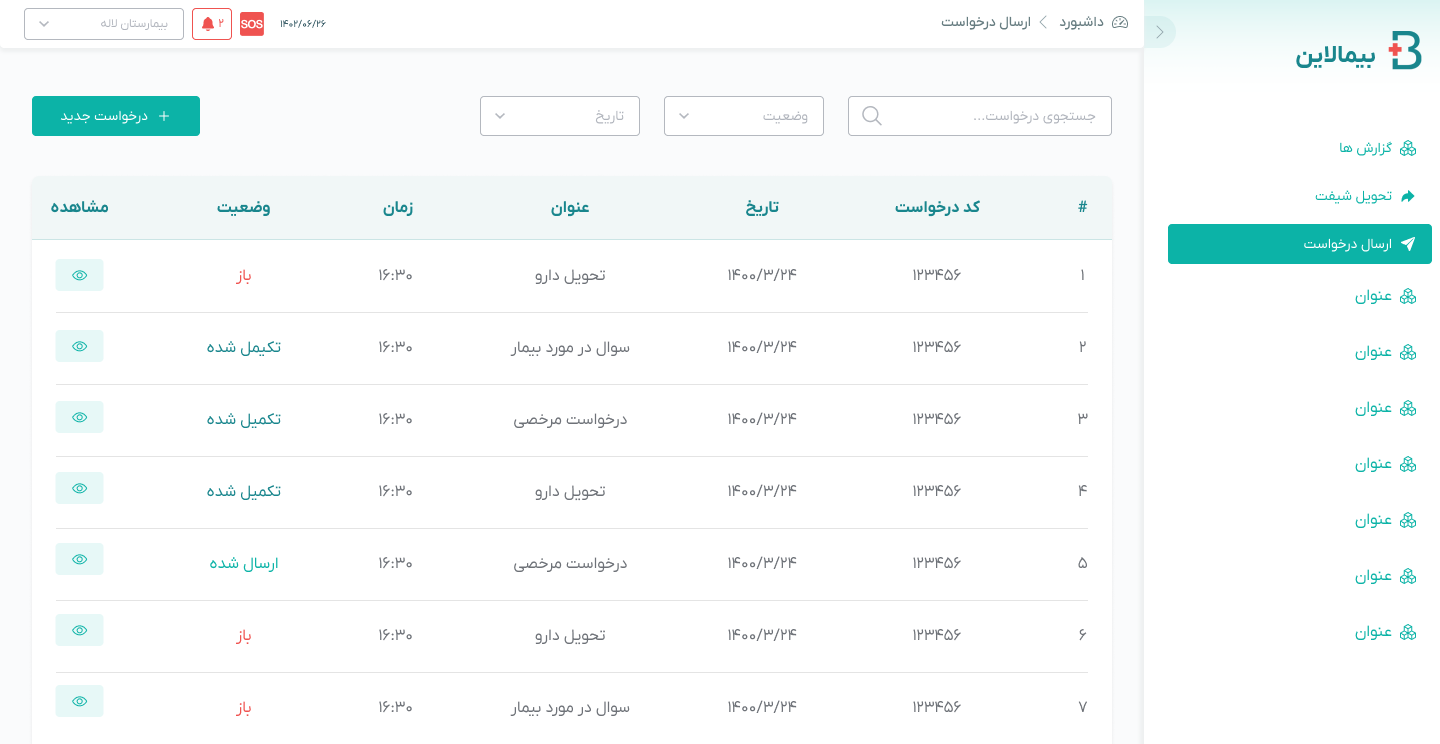Select تحویل دارو title in row ۶
This screenshot has height=744, width=1440.
pyautogui.click(x=570, y=635)
